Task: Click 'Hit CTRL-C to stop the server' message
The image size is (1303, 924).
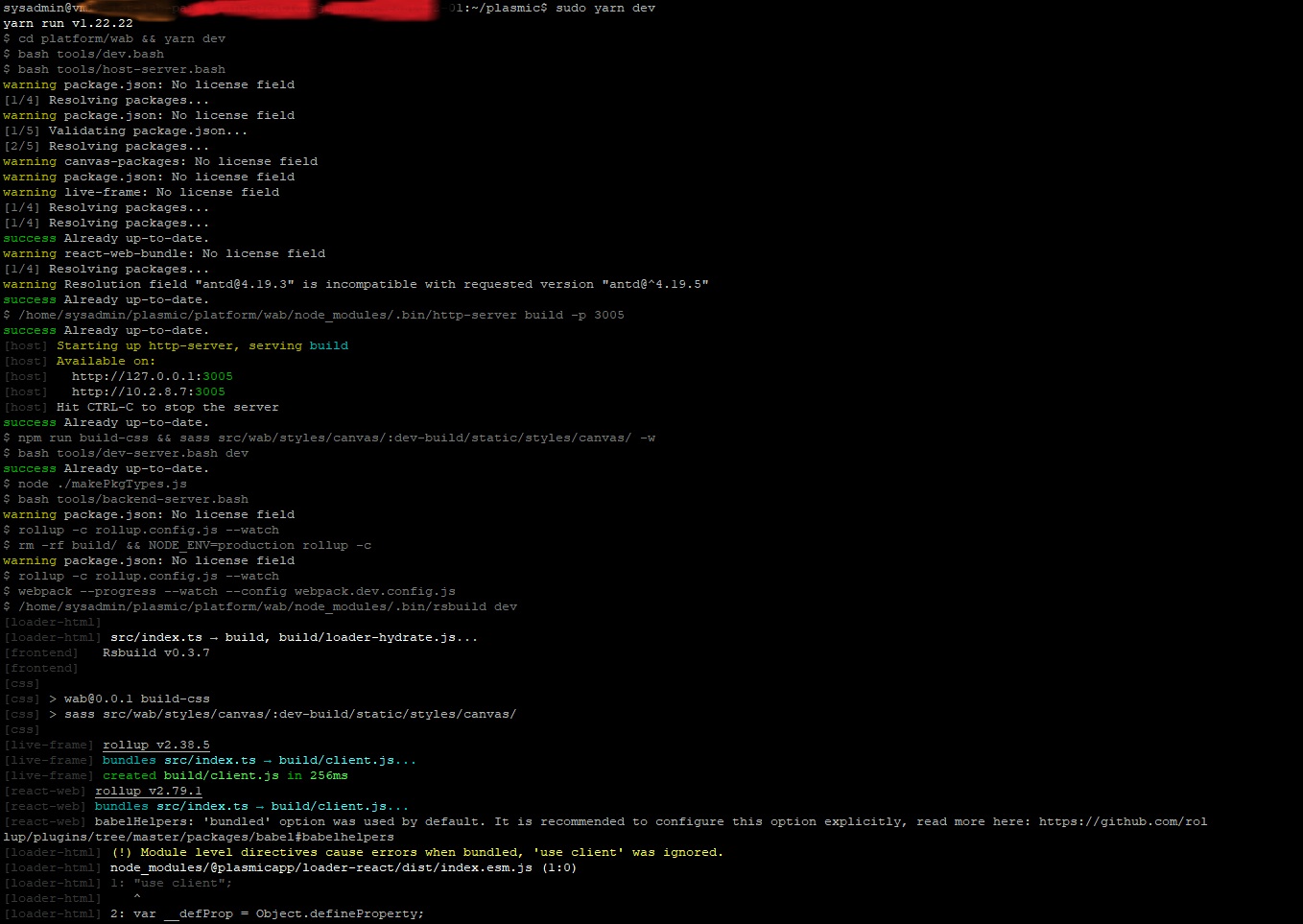Action: coord(167,407)
